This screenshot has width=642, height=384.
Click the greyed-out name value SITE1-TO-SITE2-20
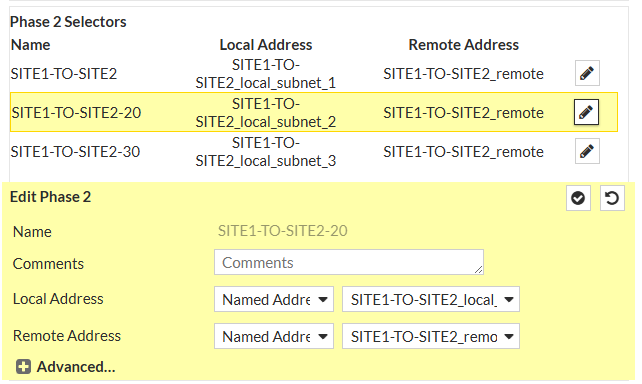pyautogui.click(x=283, y=231)
